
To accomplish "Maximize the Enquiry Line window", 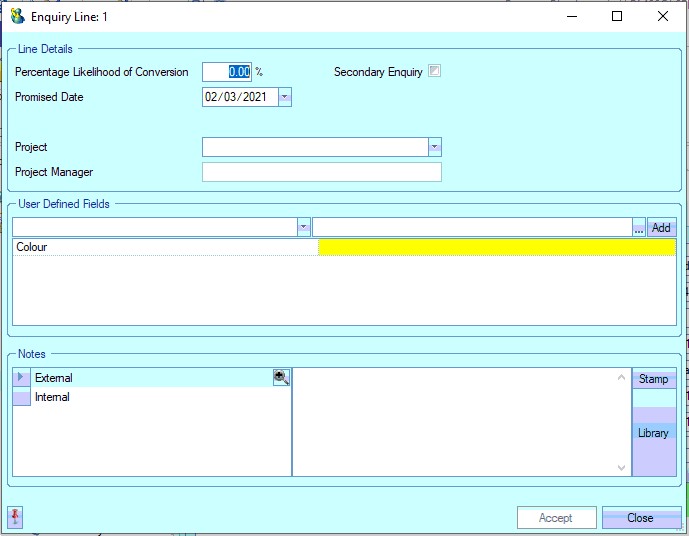I will click(x=617, y=16).
